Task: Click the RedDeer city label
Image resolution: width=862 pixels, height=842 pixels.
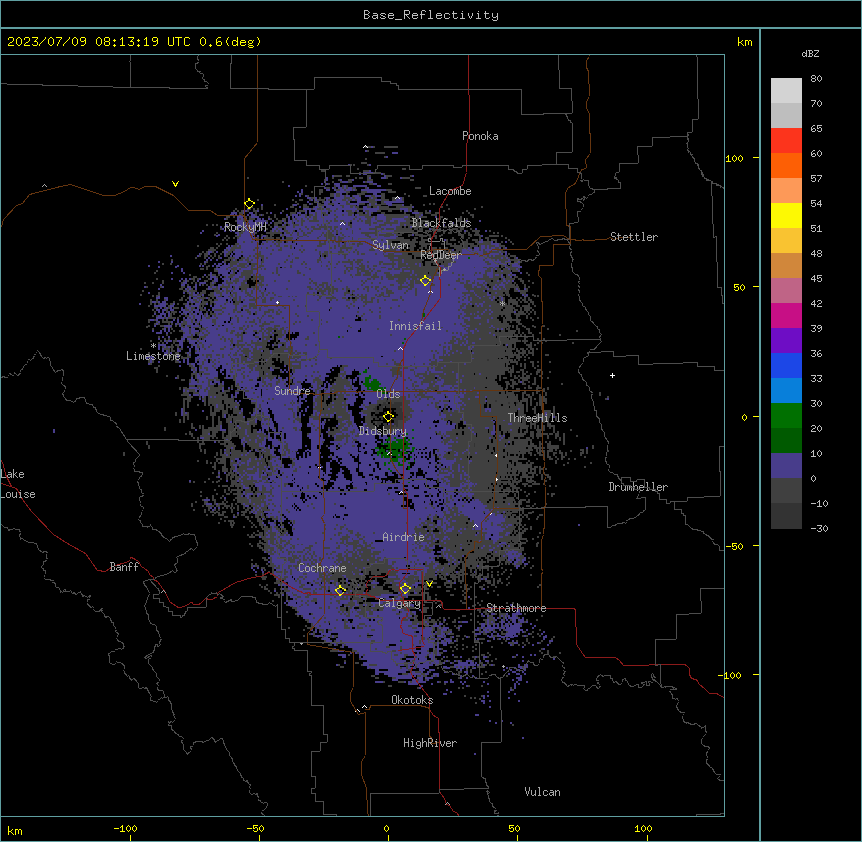Action: 441,255
